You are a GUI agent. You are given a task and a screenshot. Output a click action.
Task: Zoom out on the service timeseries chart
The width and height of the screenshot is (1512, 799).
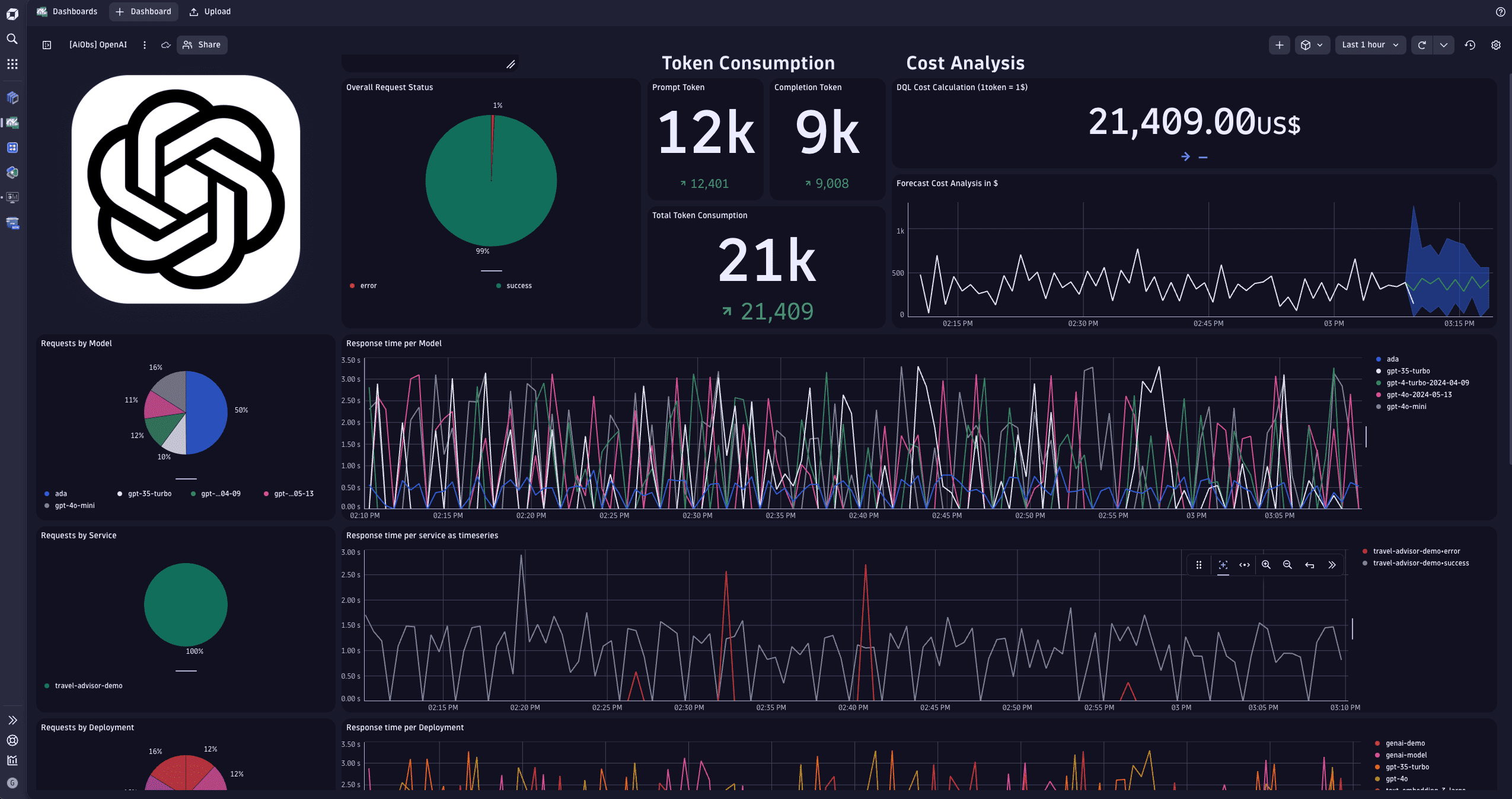pos(1287,565)
